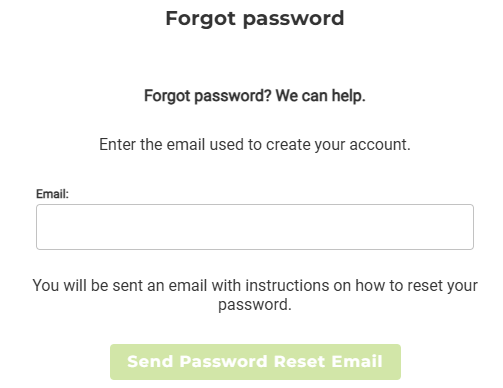Click the 'Email:' label to focus the field
Viewport: 503px width, 388px height.
(x=52, y=194)
